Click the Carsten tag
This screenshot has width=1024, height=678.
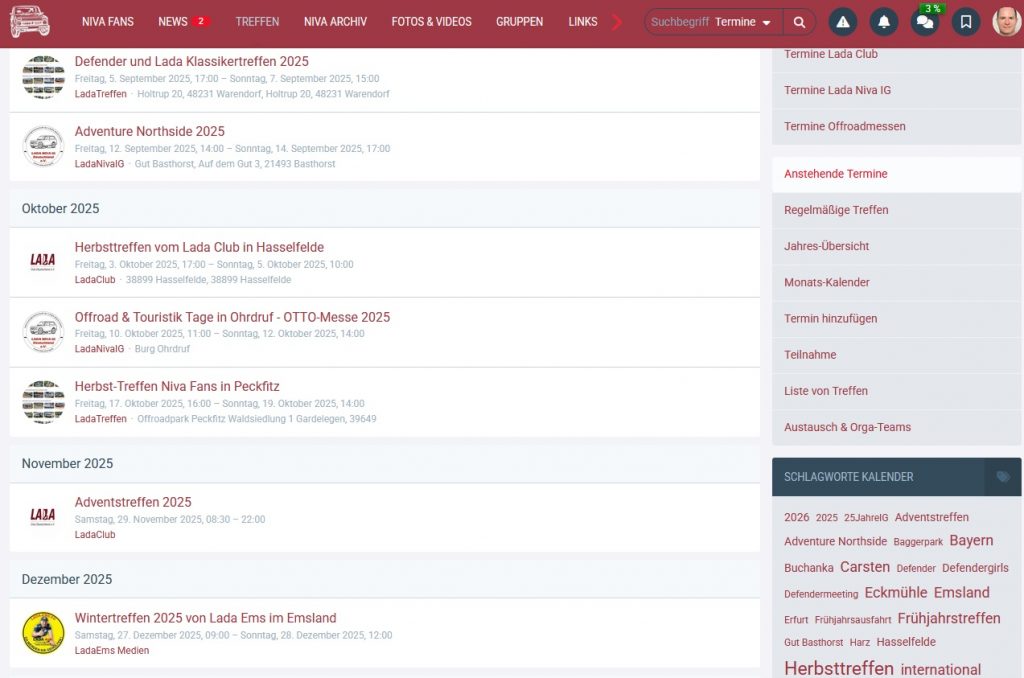point(865,567)
